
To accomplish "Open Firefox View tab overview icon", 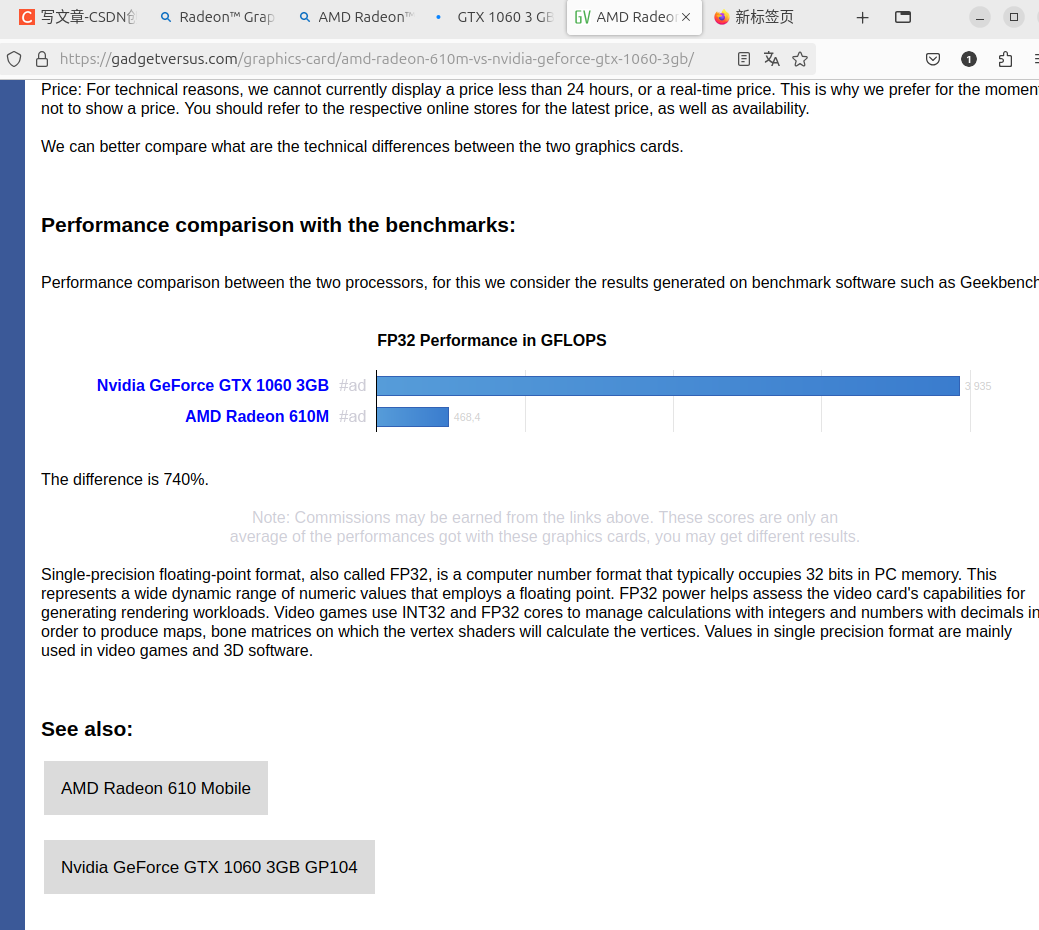I will (902, 17).
